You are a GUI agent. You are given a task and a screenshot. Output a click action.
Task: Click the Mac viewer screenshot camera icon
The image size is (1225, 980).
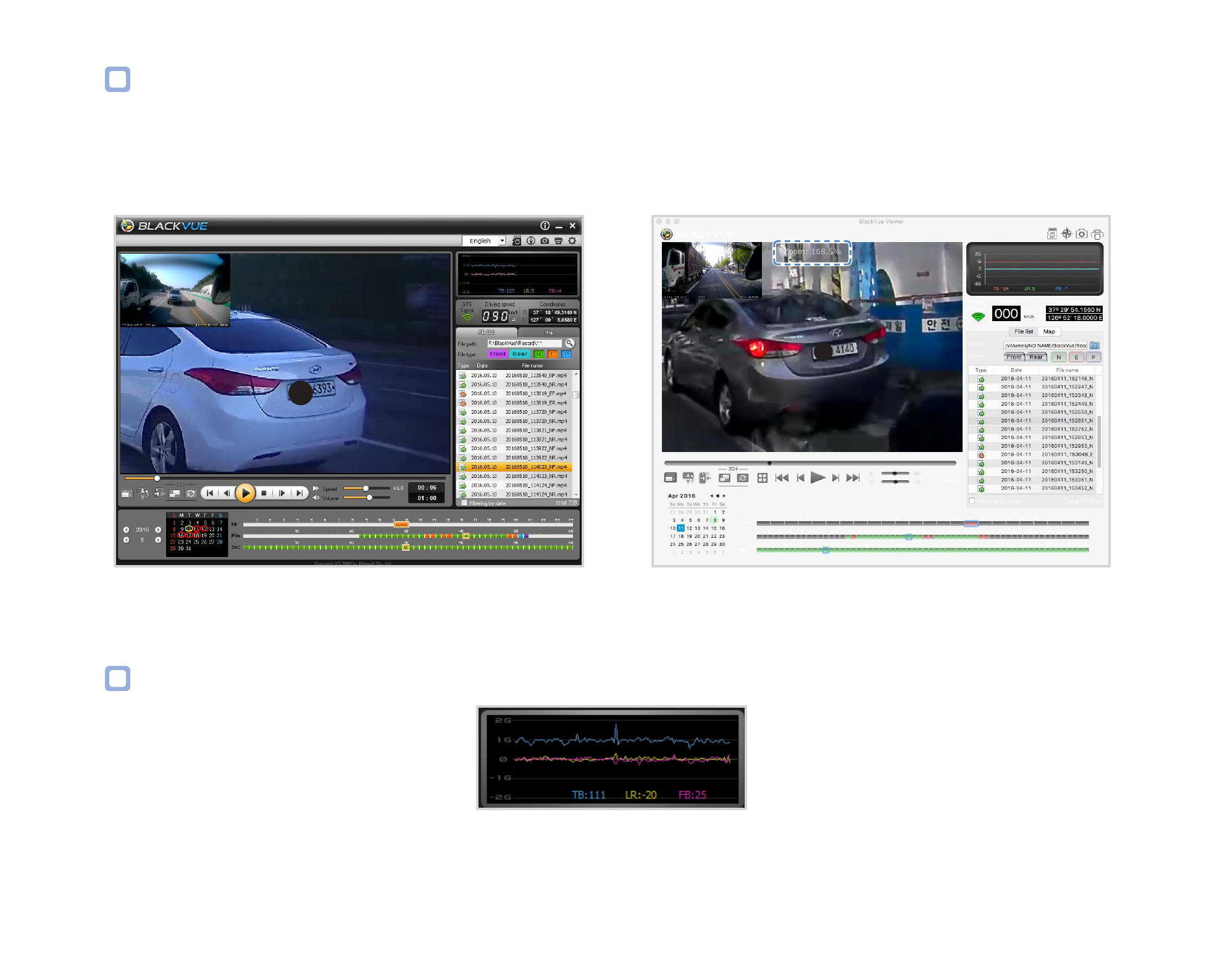tap(1081, 234)
